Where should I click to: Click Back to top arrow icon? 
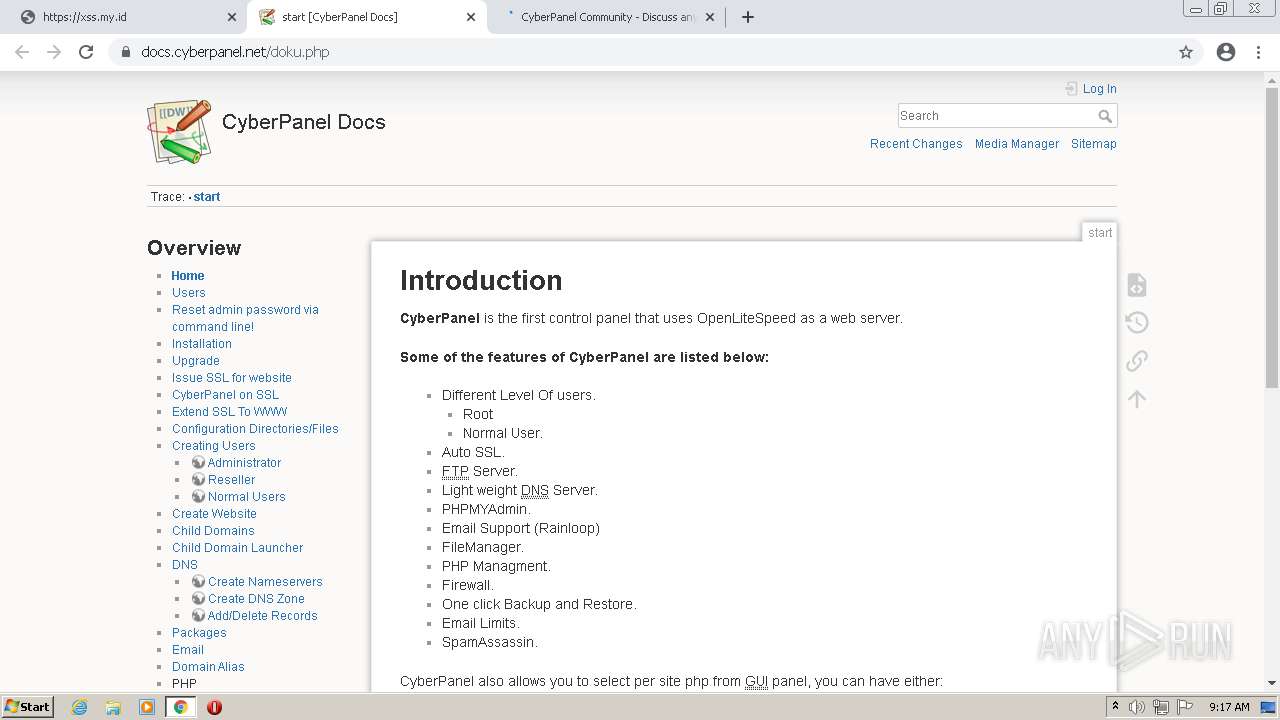pos(1136,399)
